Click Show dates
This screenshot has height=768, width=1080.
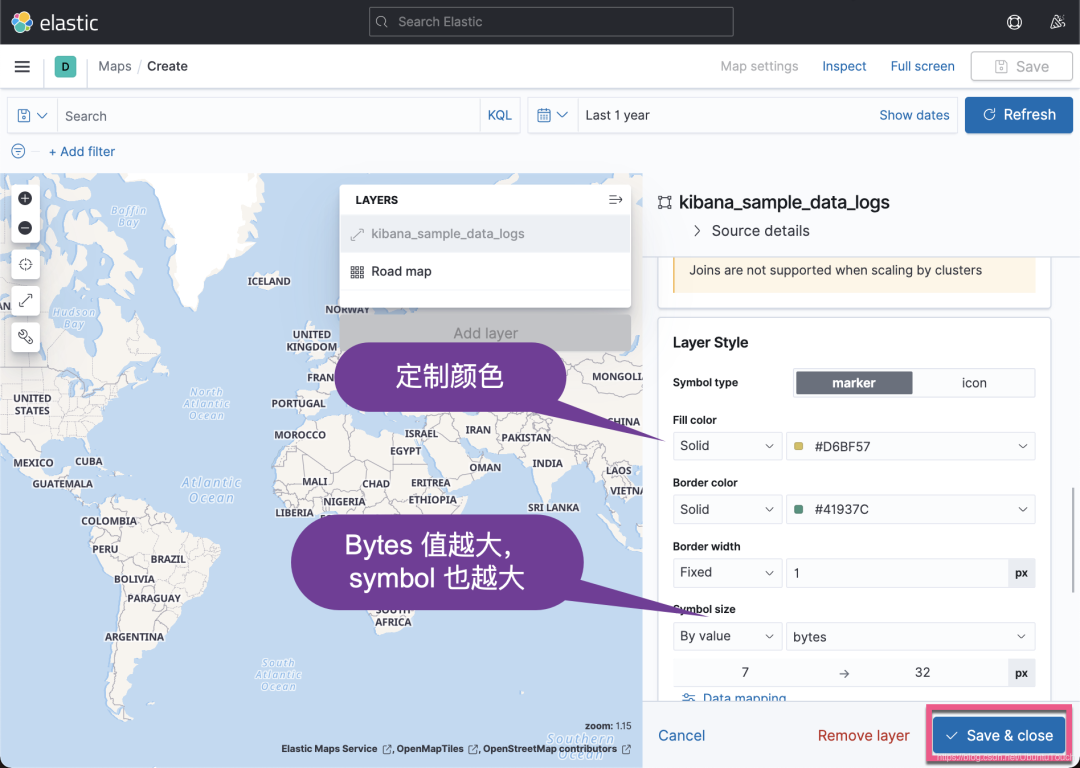914,115
